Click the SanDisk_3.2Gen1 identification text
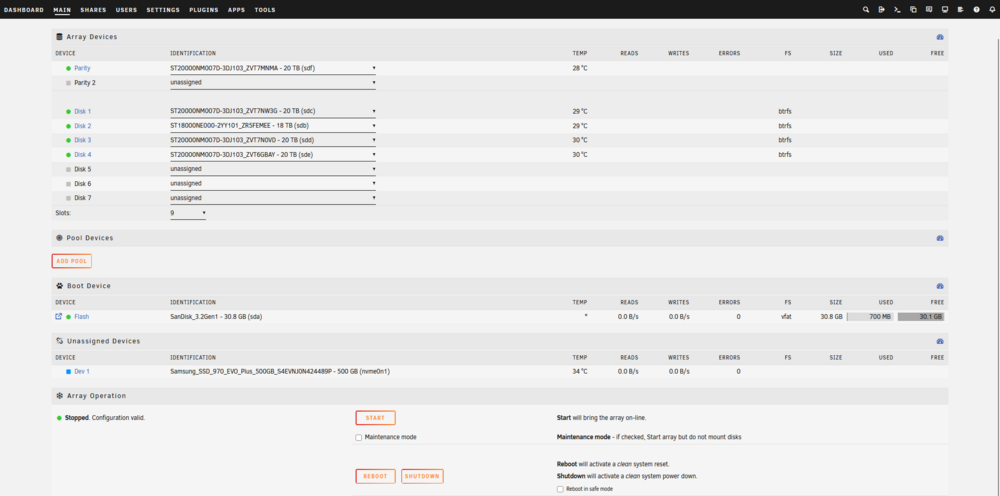This screenshot has height=496, width=1000. [x=216, y=317]
